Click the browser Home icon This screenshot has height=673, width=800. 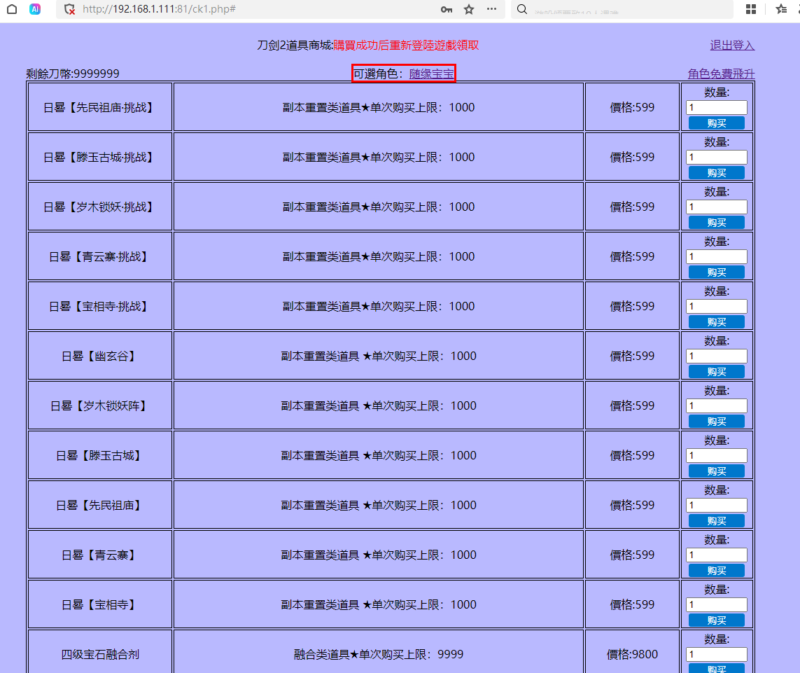[12, 10]
